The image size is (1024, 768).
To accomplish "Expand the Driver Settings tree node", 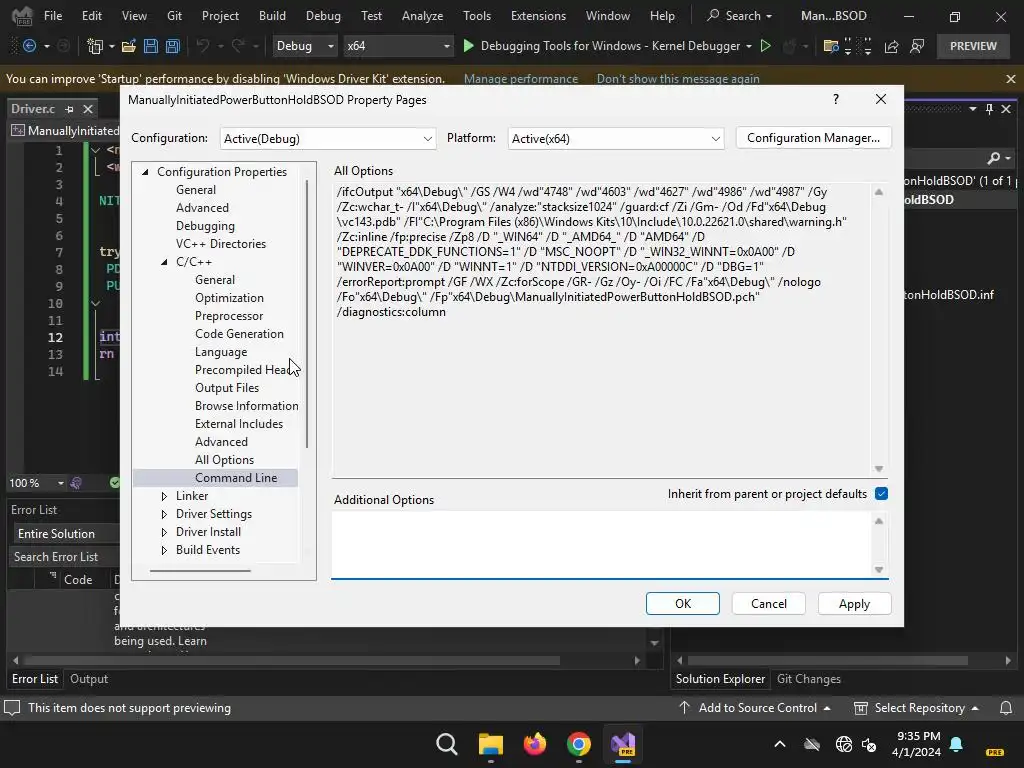I will pyautogui.click(x=164, y=514).
